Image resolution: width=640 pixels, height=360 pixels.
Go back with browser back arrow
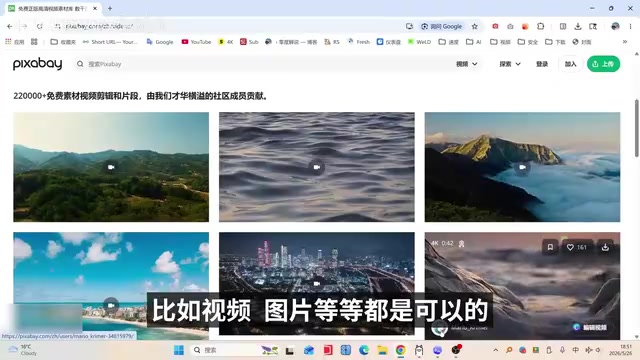(x=10, y=26)
